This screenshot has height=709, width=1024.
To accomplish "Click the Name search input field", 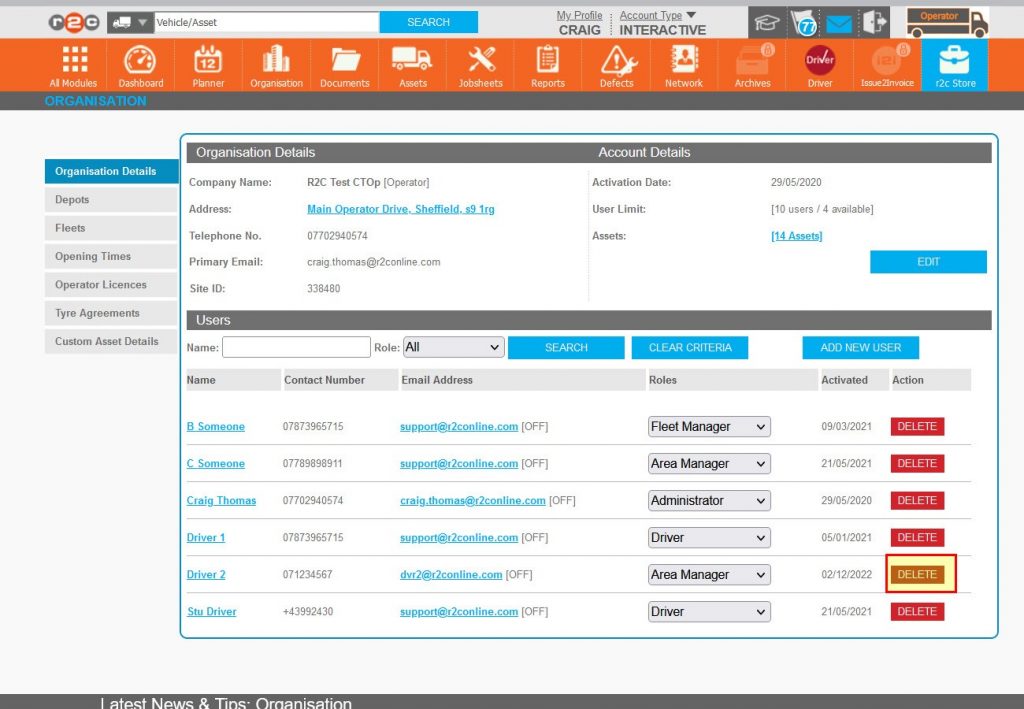I will click(295, 346).
